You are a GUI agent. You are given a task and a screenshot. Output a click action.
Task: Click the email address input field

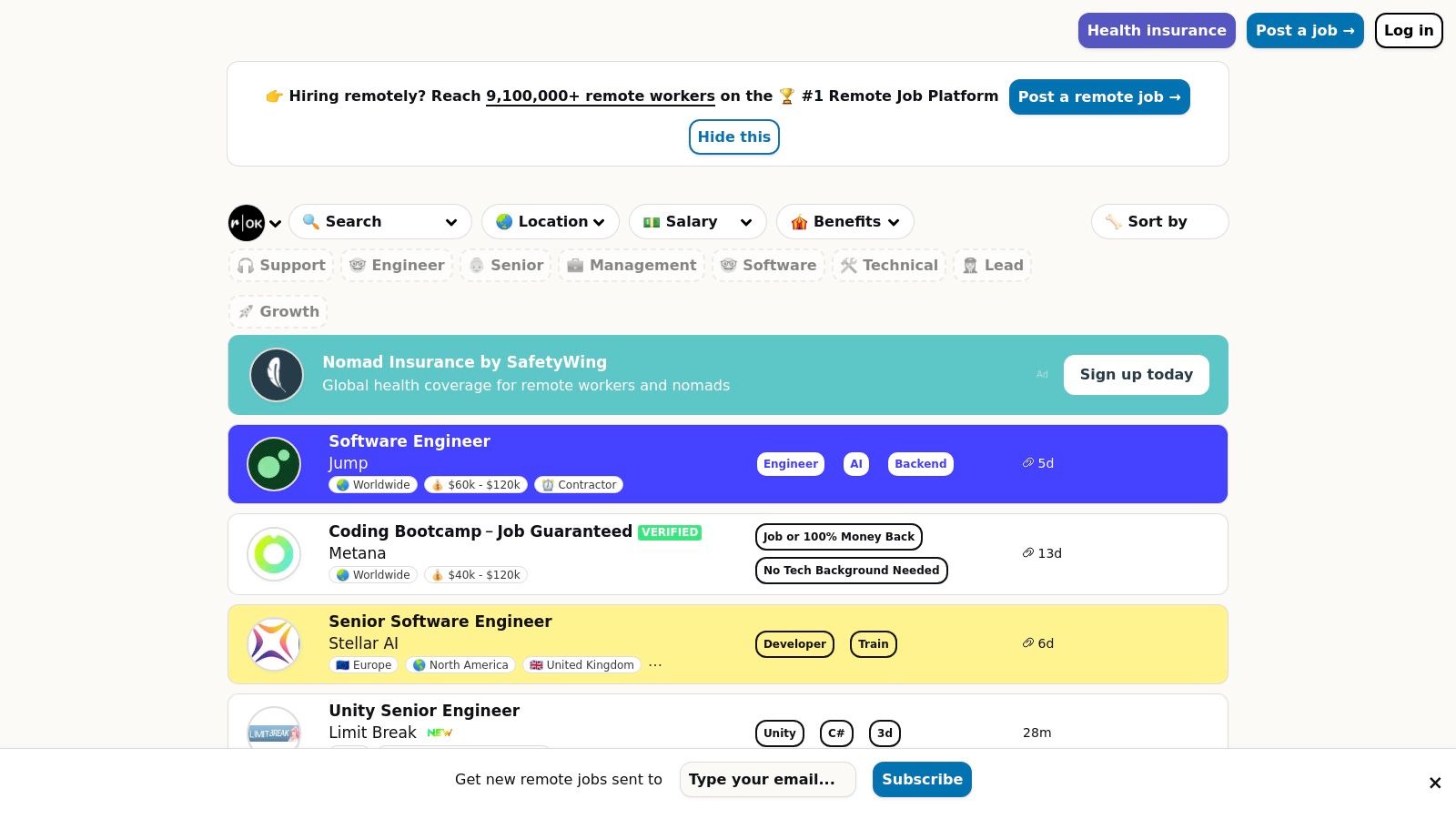[x=767, y=780]
